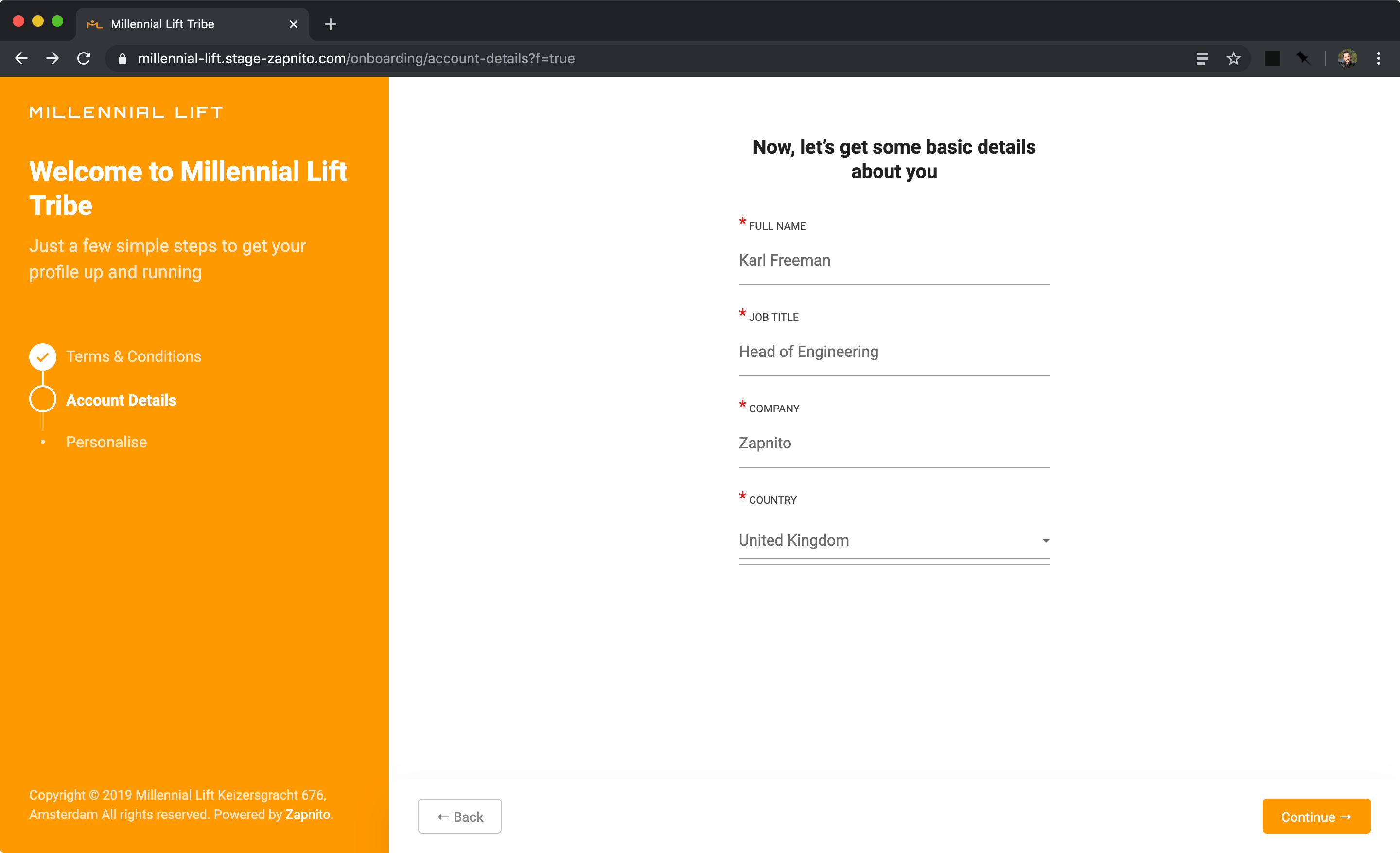Click the Back button
Image resolution: width=1400 pixels, height=853 pixels.
[x=459, y=816]
